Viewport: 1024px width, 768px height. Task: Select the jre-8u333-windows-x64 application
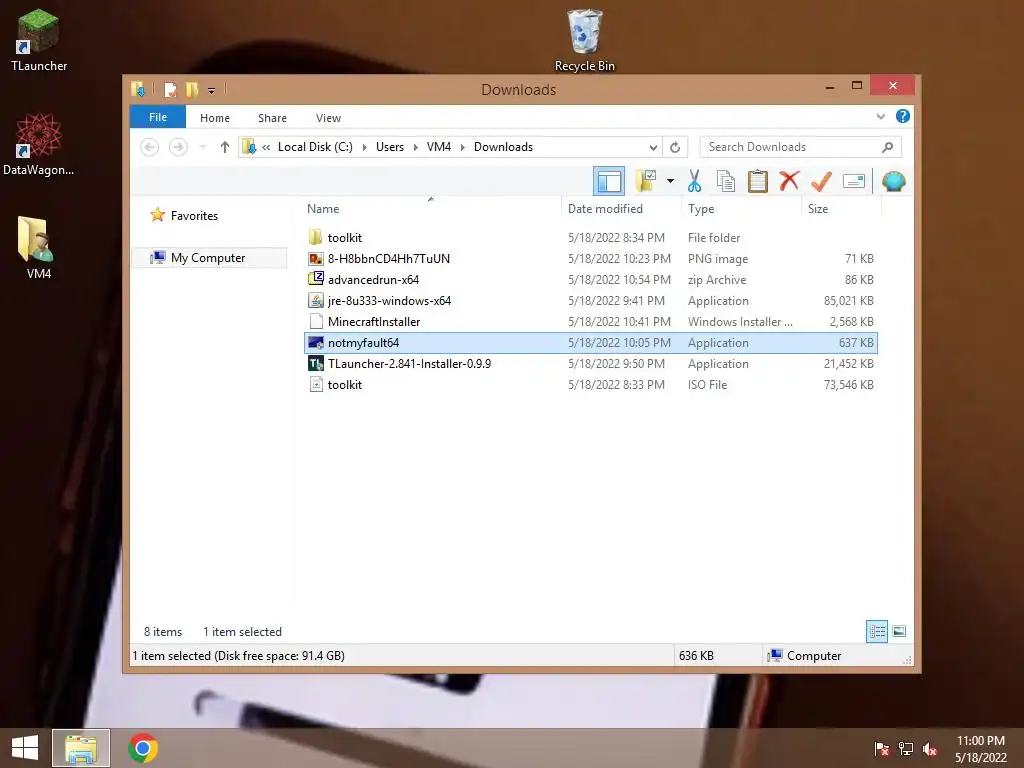[x=591, y=300]
